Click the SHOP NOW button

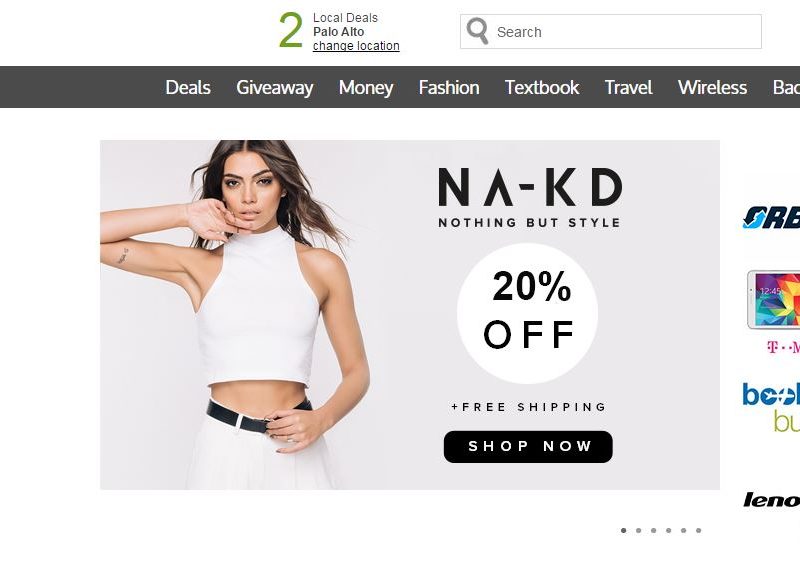(x=528, y=447)
